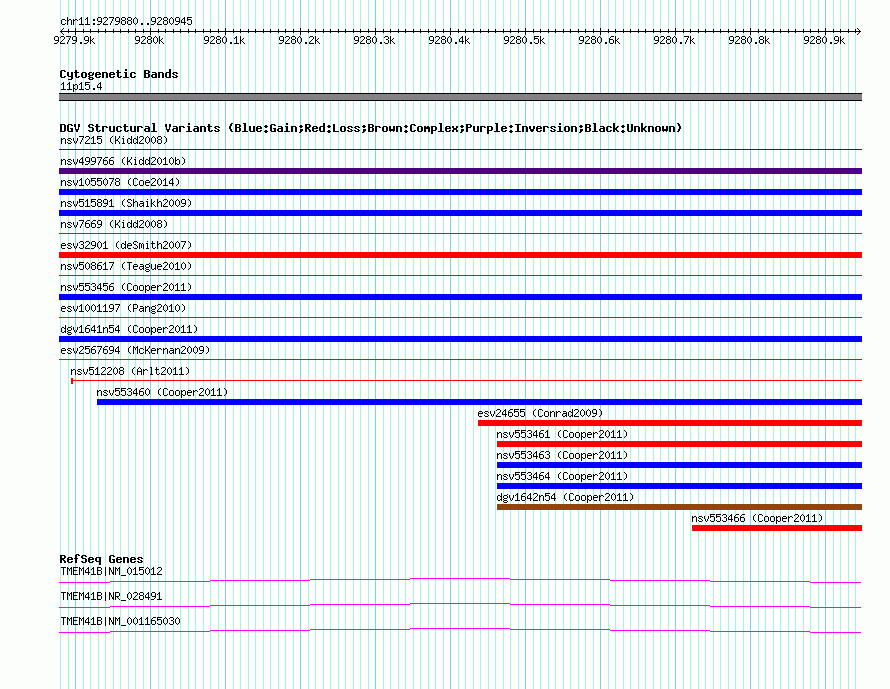Select the Cytogenetic Bands track title
Viewport: 890px width, 689px height.
[x=119, y=74]
